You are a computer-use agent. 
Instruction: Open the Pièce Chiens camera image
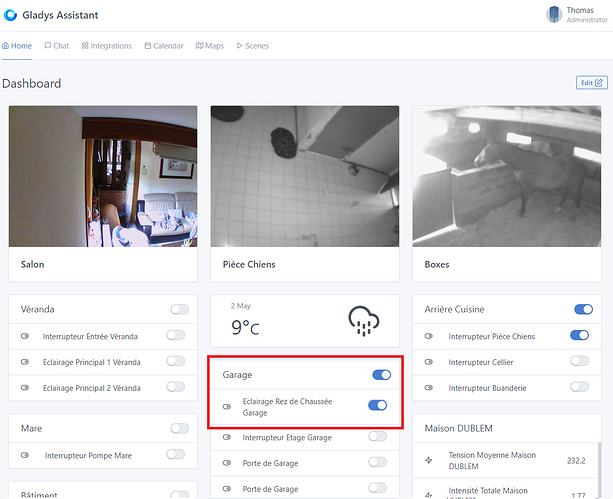305,176
